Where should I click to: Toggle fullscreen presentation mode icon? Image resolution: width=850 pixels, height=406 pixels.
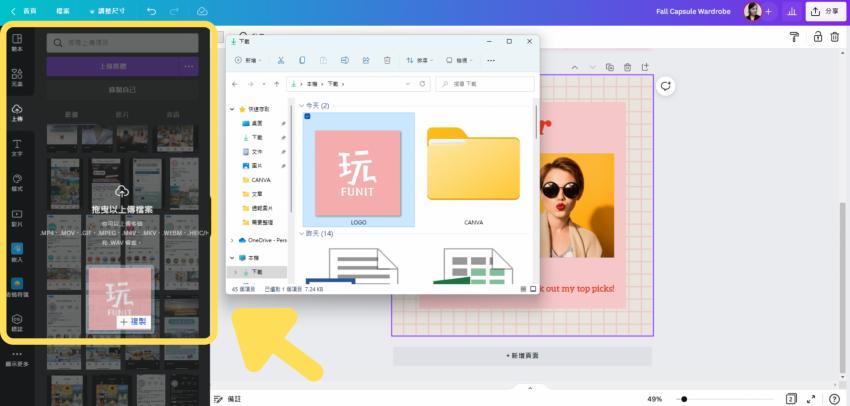click(811, 399)
